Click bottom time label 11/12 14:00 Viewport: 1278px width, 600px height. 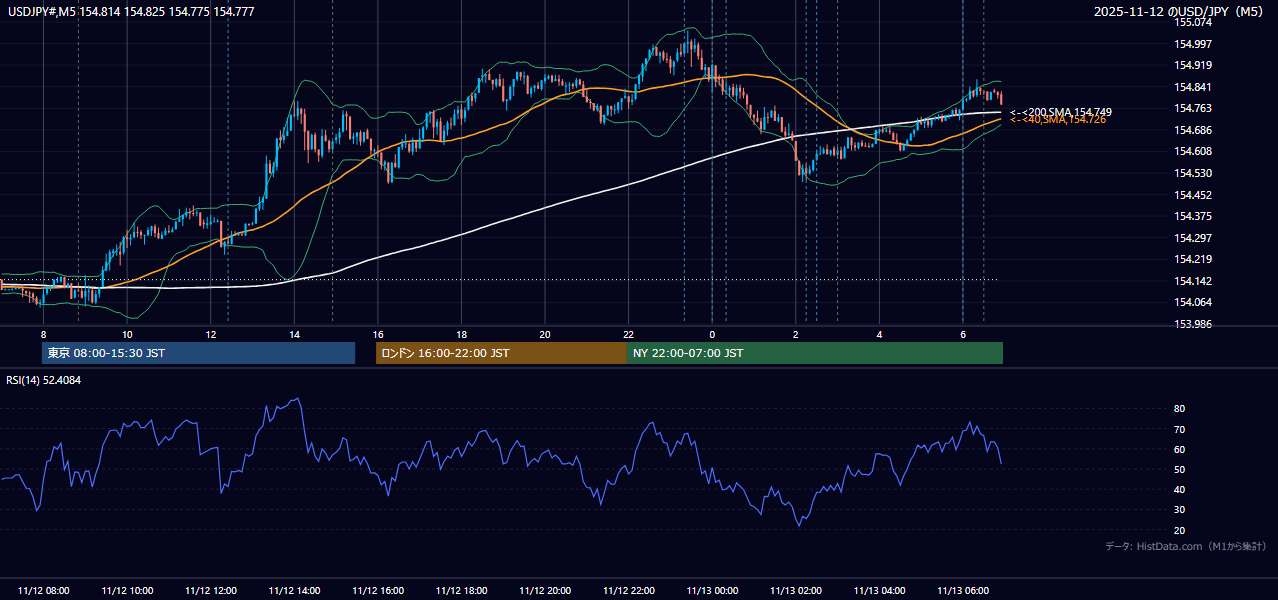294,591
